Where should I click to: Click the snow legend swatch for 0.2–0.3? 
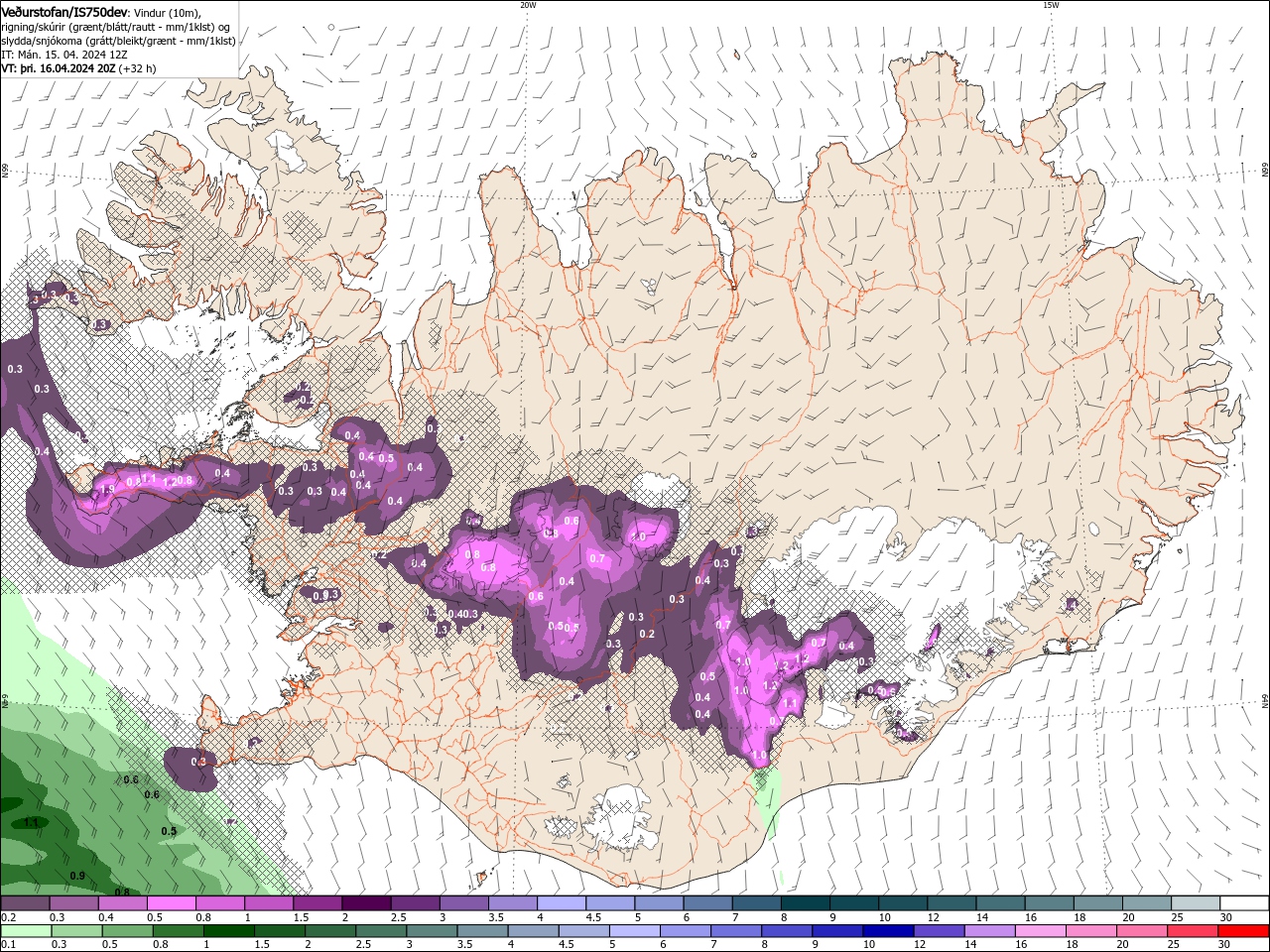[25, 903]
